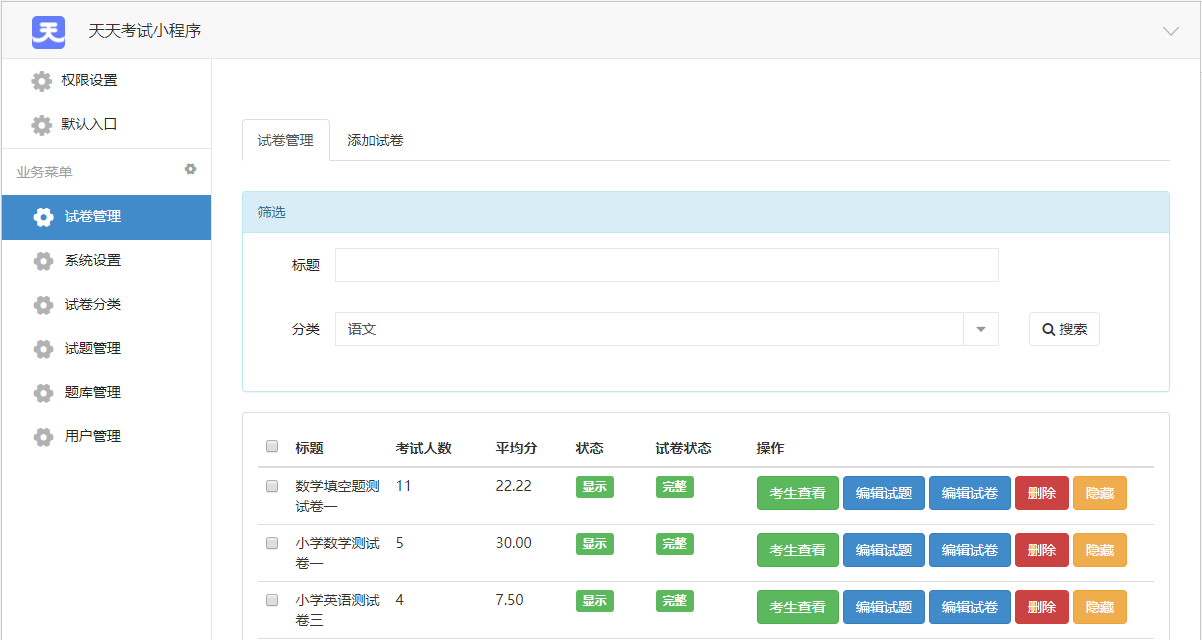Click gear icon beside 试卷管理 sidebar

point(43,217)
